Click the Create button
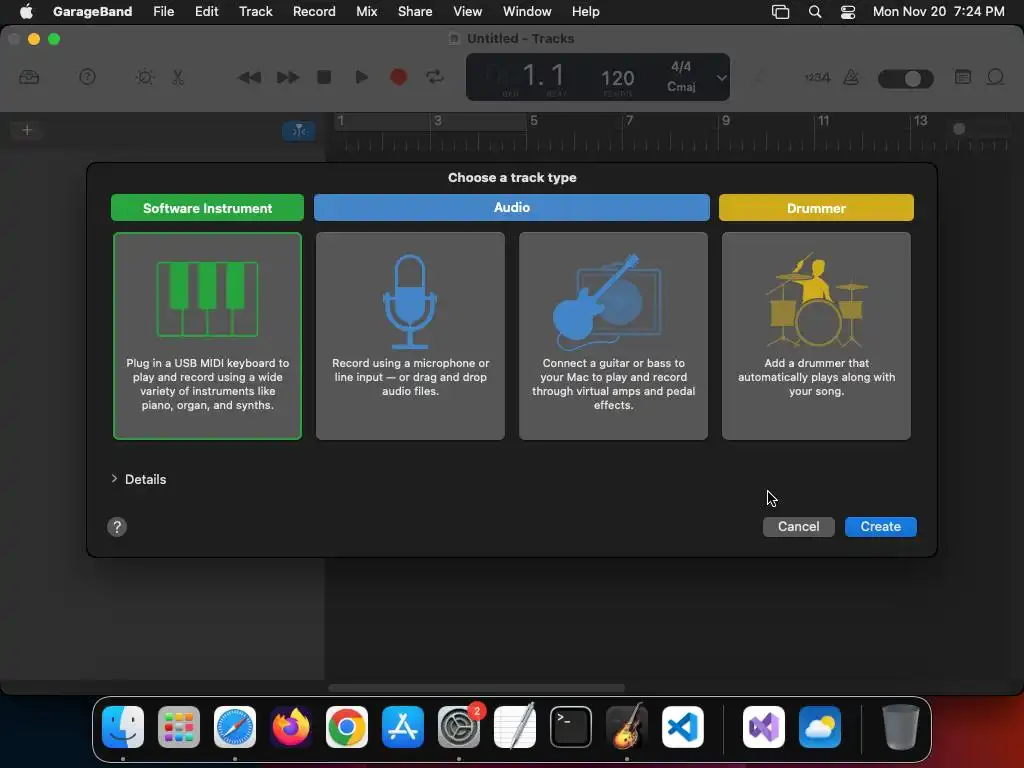The width and height of the screenshot is (1024, 768). (880, 527)
